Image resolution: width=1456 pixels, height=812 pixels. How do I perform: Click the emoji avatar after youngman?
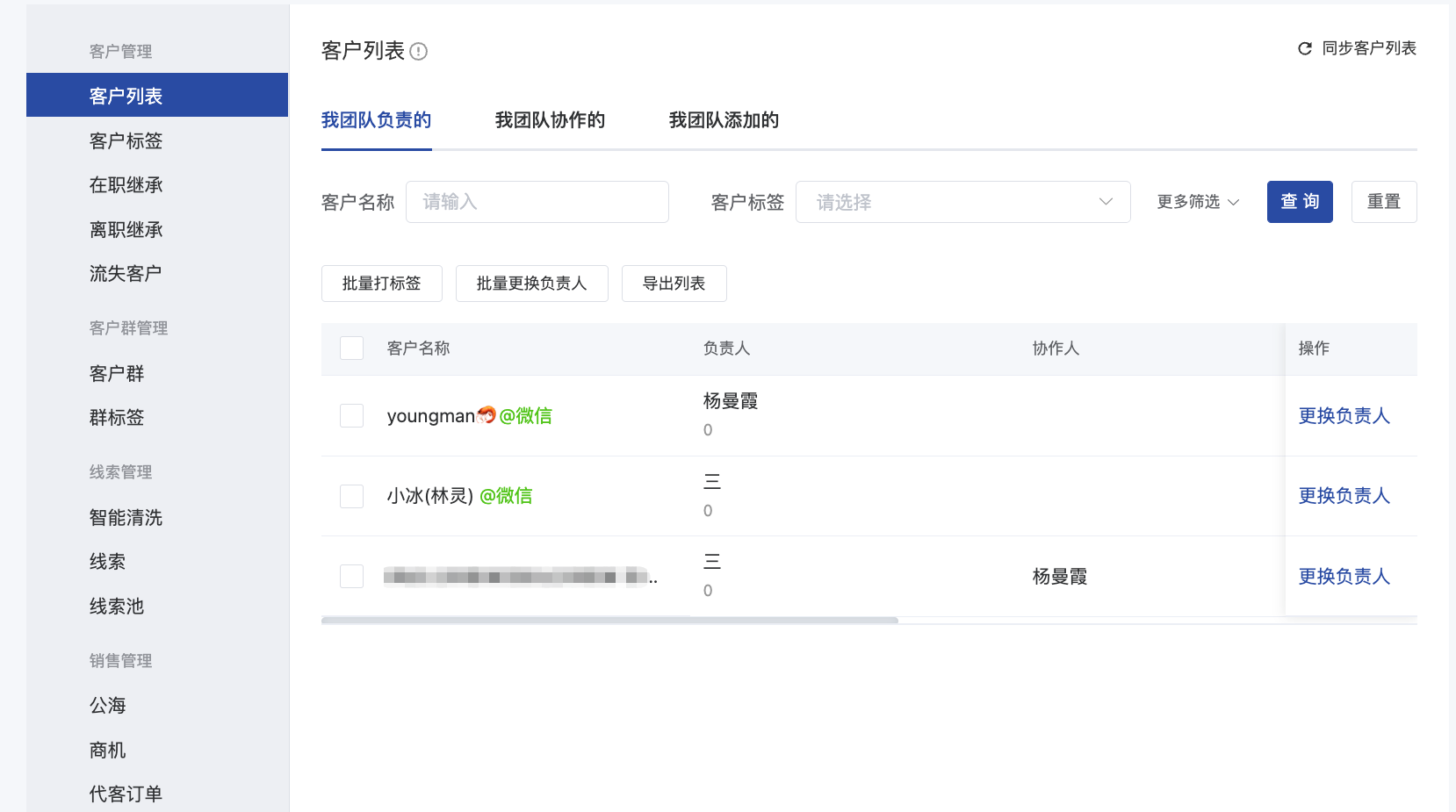point(487,415)
